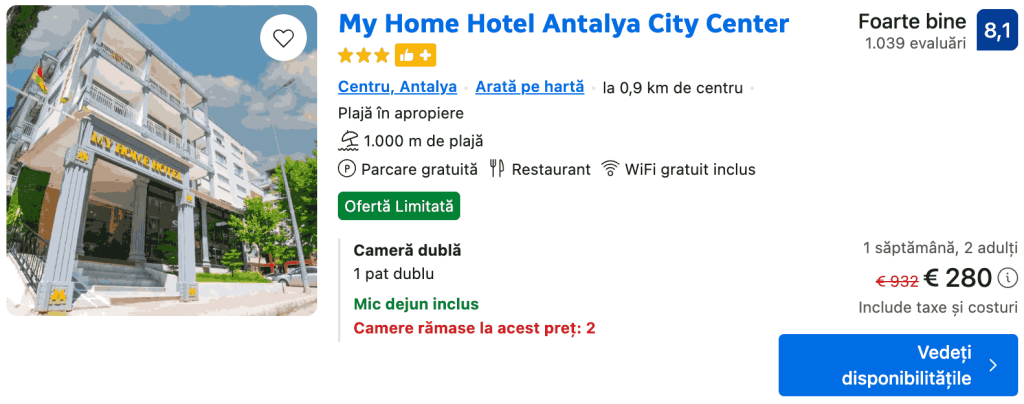
Task: Click the Foarte bine rating label
Action: pos(912,21)
